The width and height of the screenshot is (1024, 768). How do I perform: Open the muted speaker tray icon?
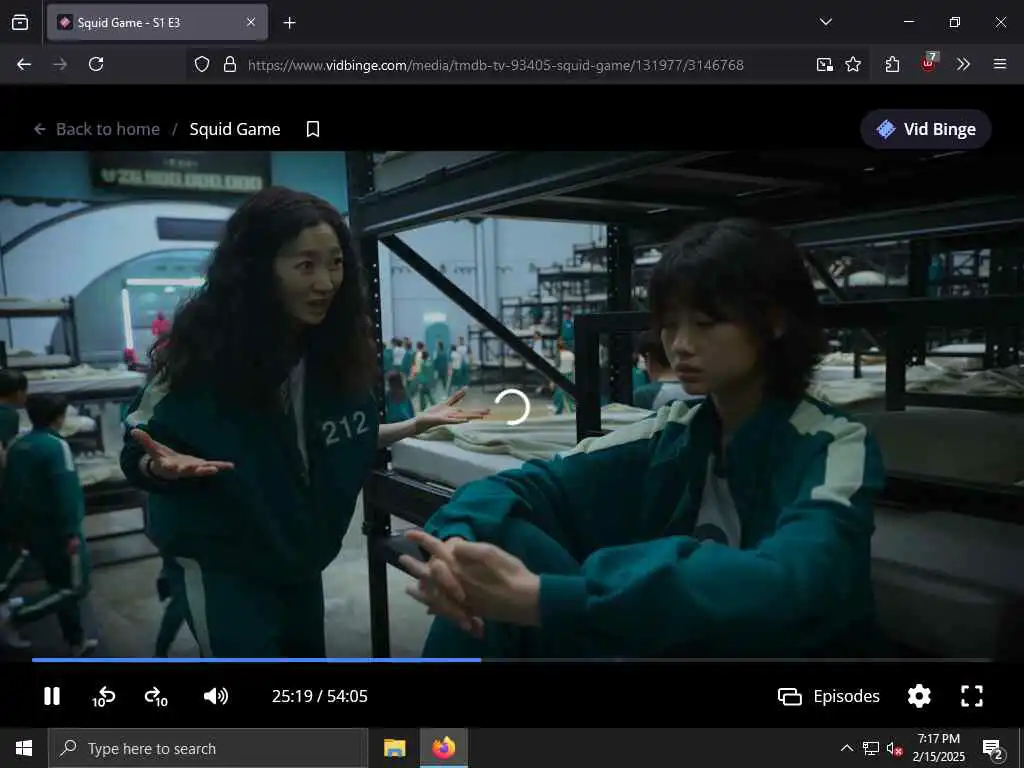894,748
